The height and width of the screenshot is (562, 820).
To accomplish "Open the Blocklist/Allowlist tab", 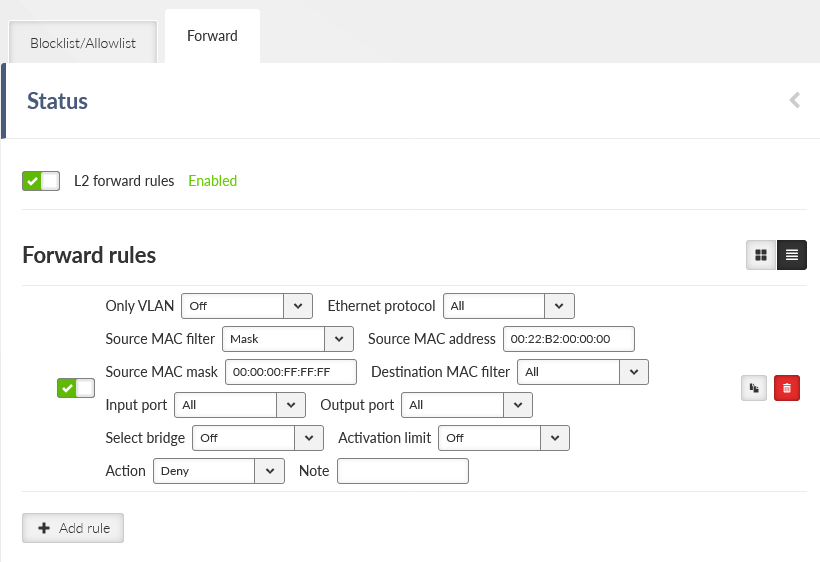I will point(83,43).
